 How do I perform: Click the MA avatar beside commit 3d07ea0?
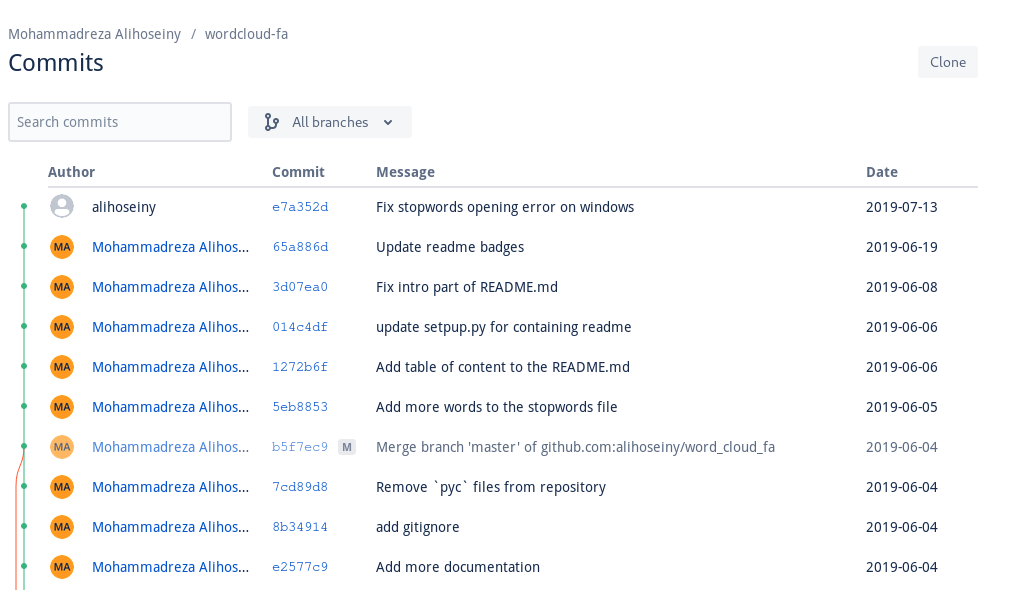62,287
